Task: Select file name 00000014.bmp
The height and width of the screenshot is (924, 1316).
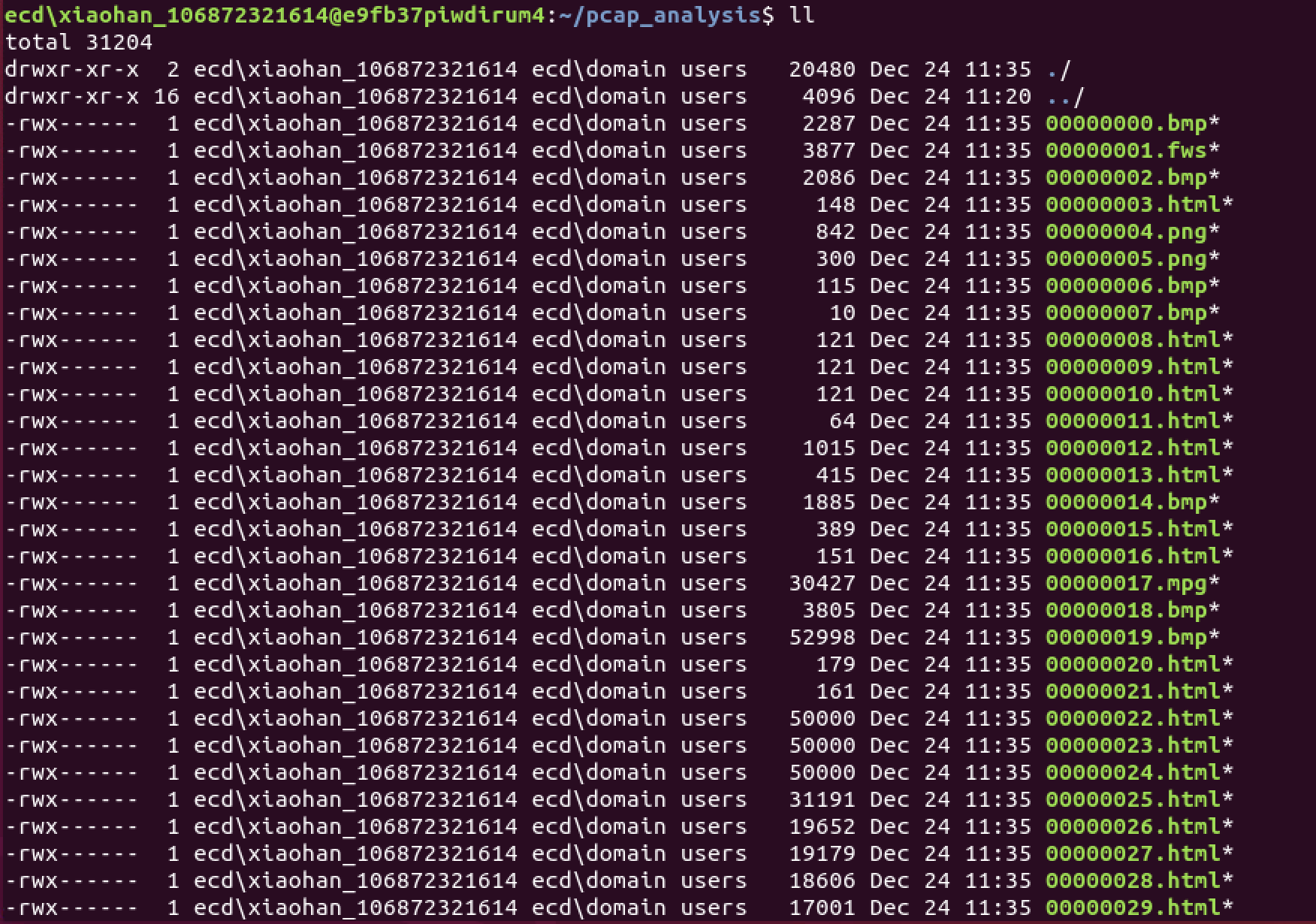Action: [x=1126, y=502]
